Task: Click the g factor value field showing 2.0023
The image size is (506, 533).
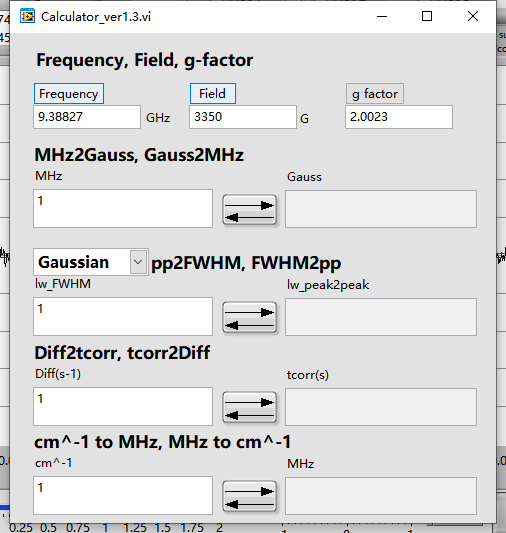Action: [399, 117]
